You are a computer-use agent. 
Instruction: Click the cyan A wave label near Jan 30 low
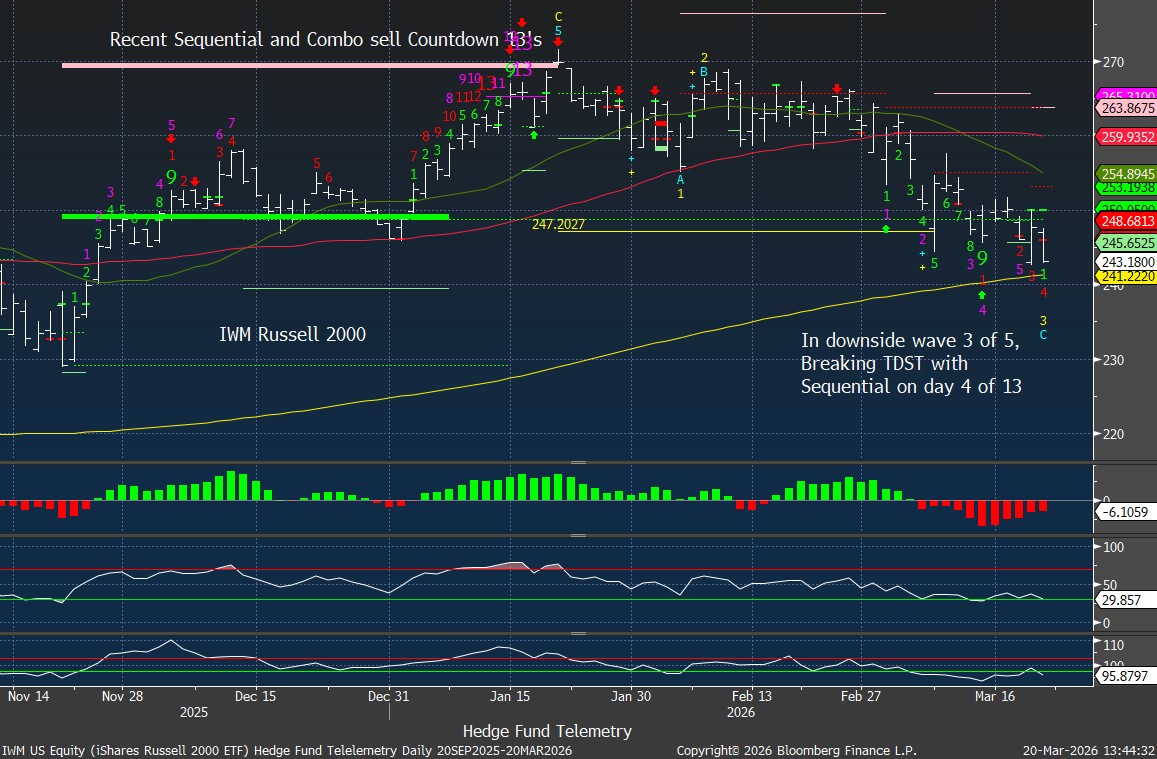click(x=680, y=179)
